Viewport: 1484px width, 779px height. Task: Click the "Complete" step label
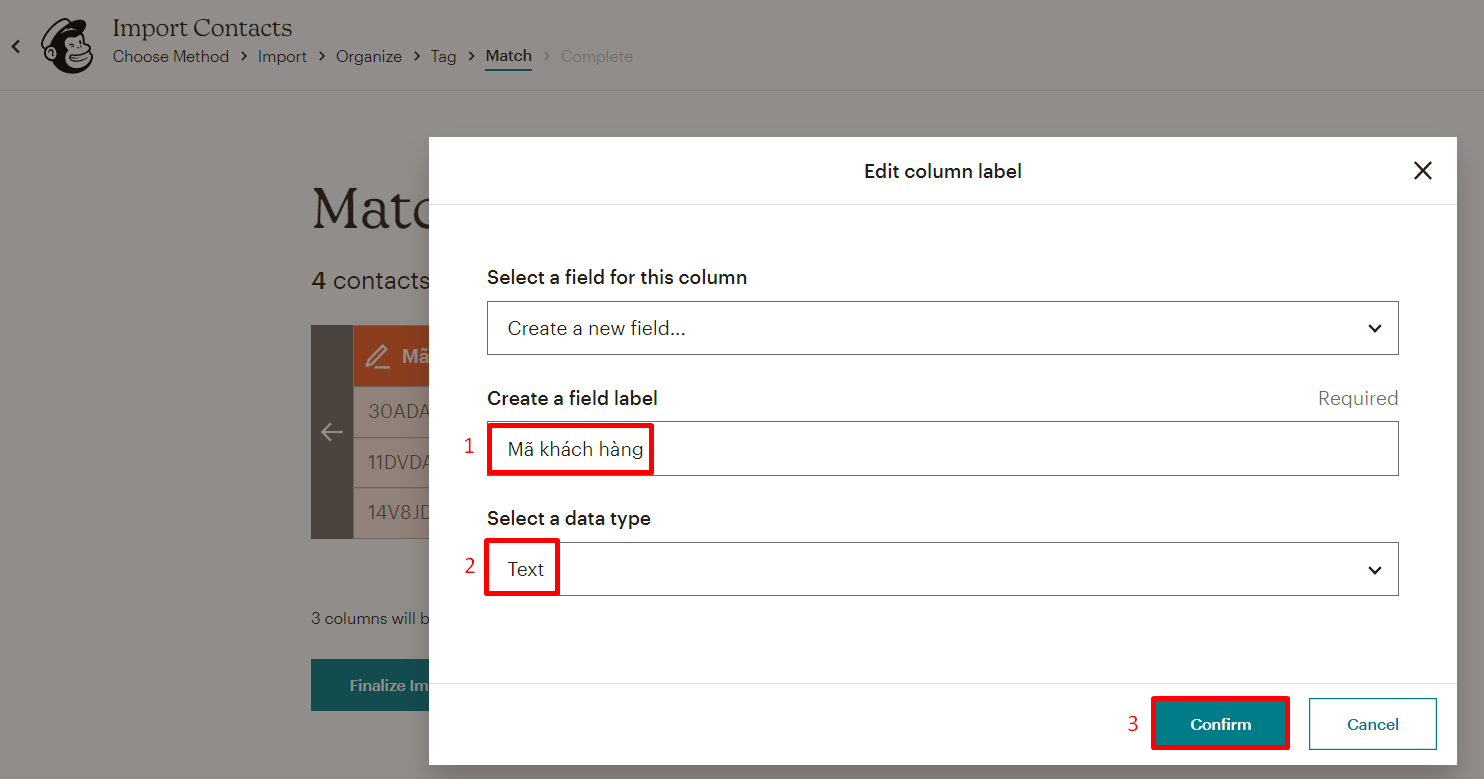click(596, 56)
